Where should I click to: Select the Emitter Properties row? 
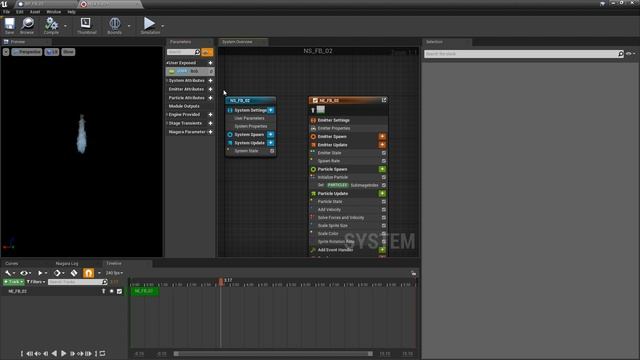click(x=348, y=128)
